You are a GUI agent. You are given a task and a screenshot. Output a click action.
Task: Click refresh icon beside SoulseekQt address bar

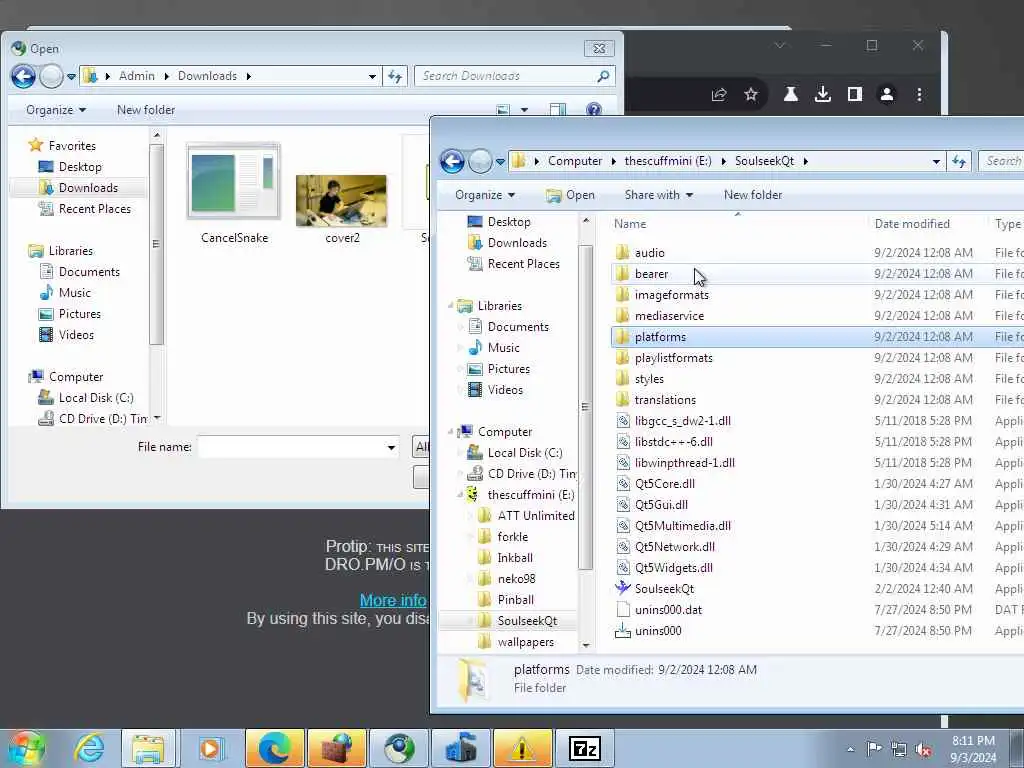[959, 161]
